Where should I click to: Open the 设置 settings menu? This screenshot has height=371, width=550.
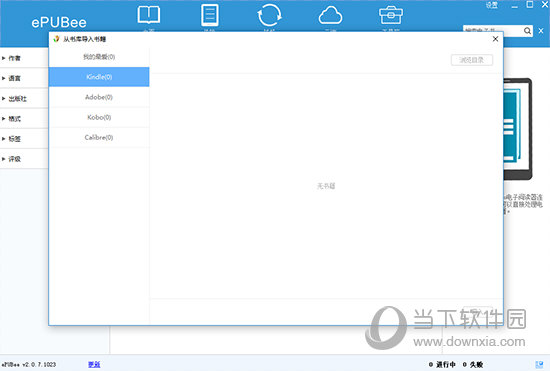[x=492, y=5]
